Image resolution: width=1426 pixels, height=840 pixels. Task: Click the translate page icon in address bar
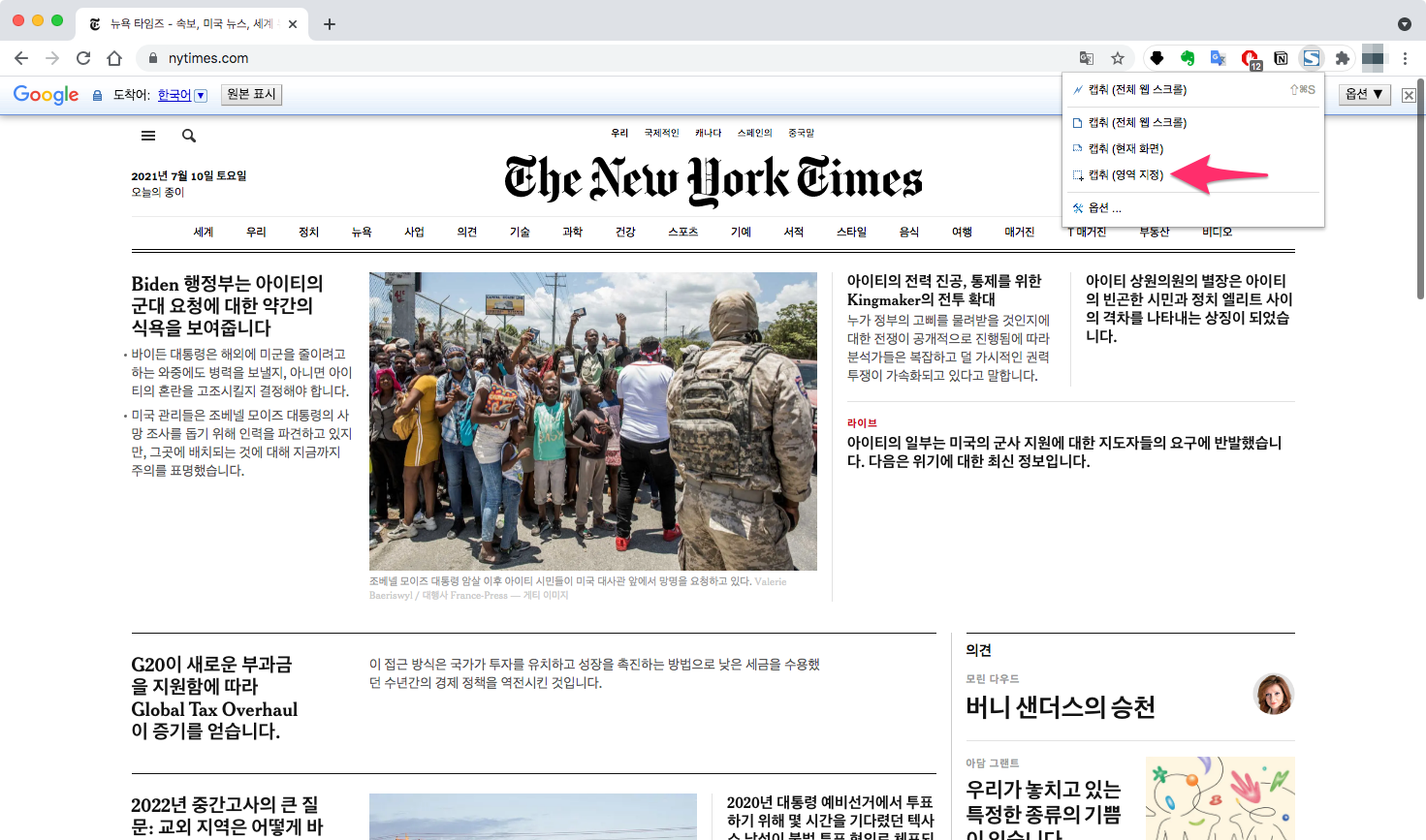click(x=1087, y=58)
